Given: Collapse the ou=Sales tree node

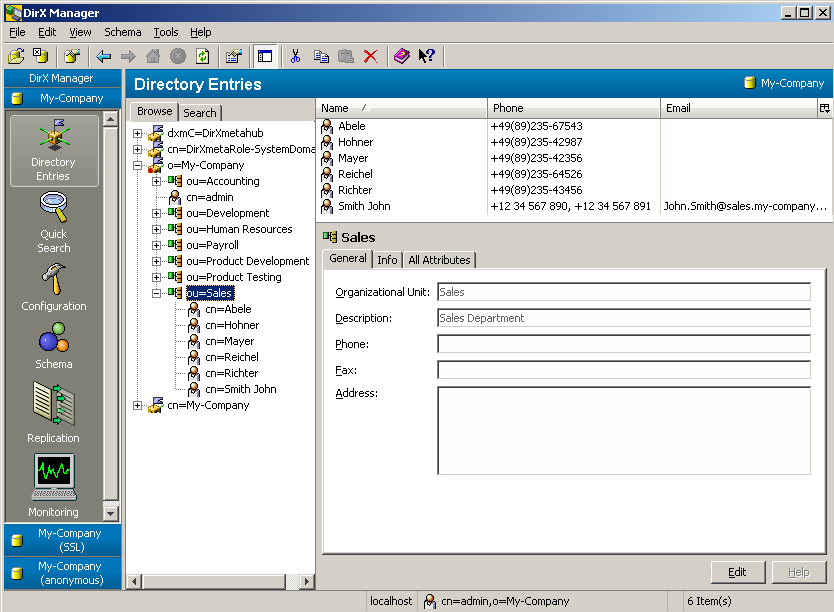Looking at the screenshot, I should click(157, 293).
